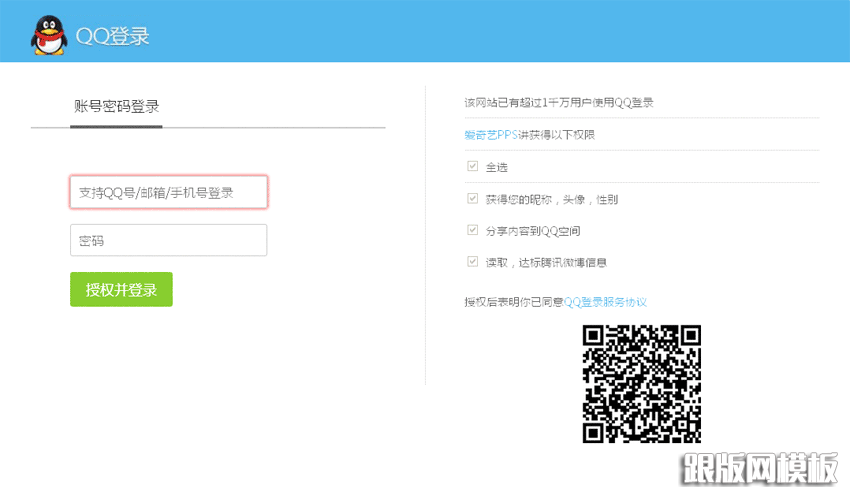This screenshot has width=850, height=492.
Task: Click the 授权后表明你已同意 text
Action: click(x=513, y=301)
